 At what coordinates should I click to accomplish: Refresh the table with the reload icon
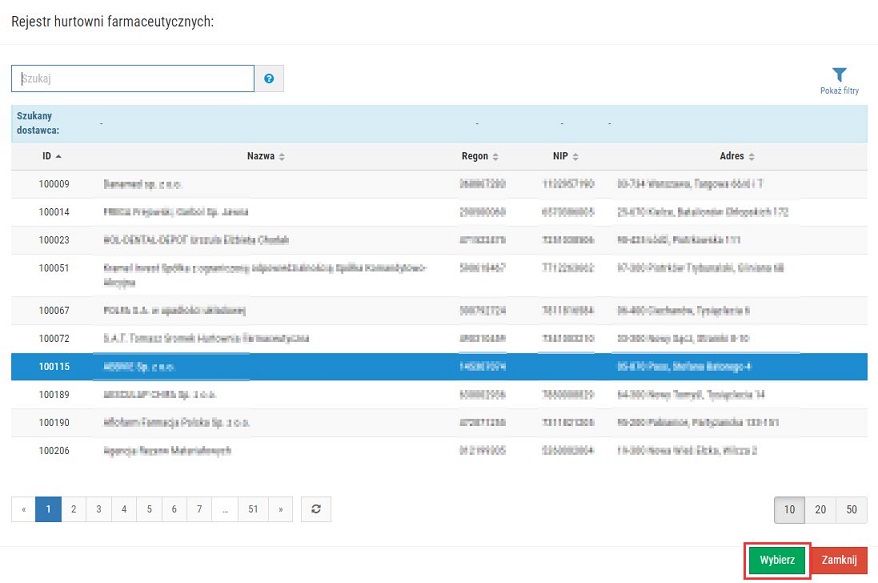click(x=316, y=509)
